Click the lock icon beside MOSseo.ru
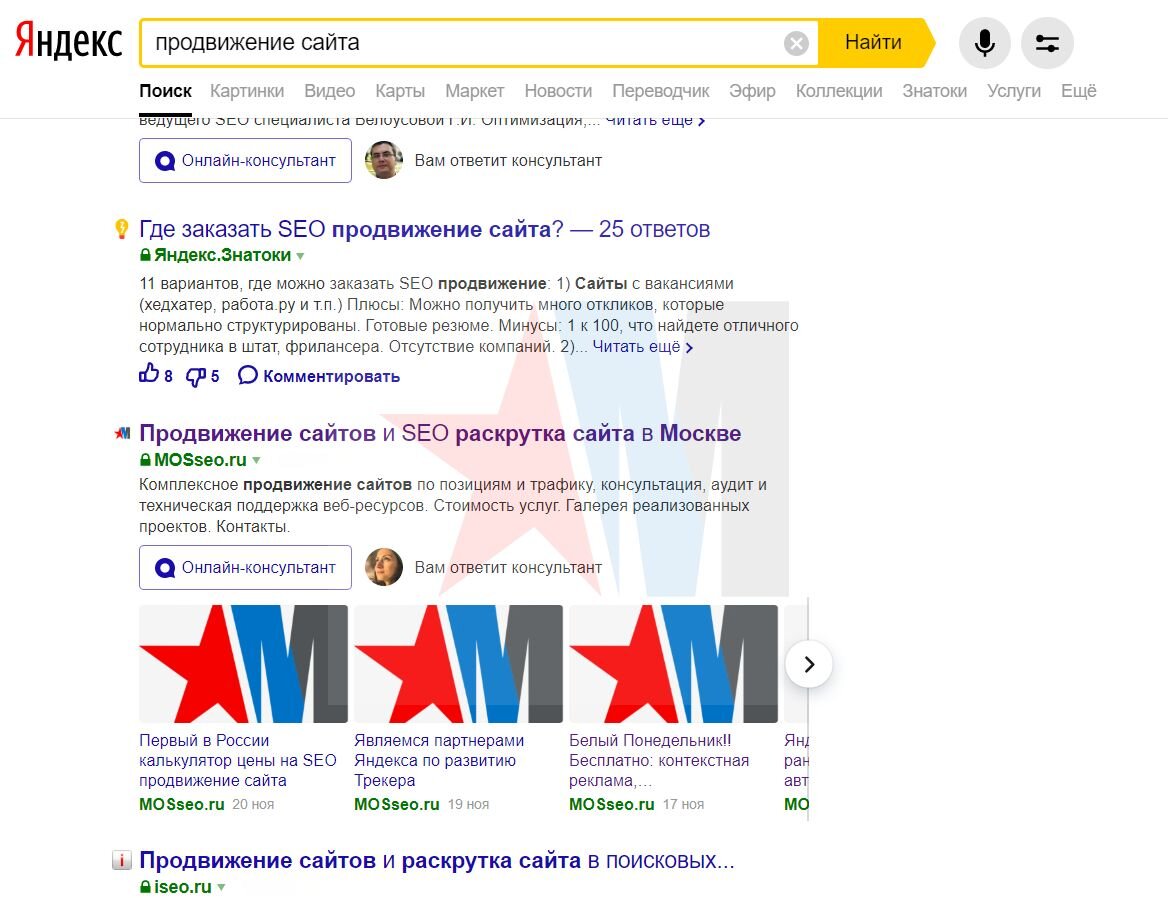Screen dimensions: 1168x898 (145, 460)
